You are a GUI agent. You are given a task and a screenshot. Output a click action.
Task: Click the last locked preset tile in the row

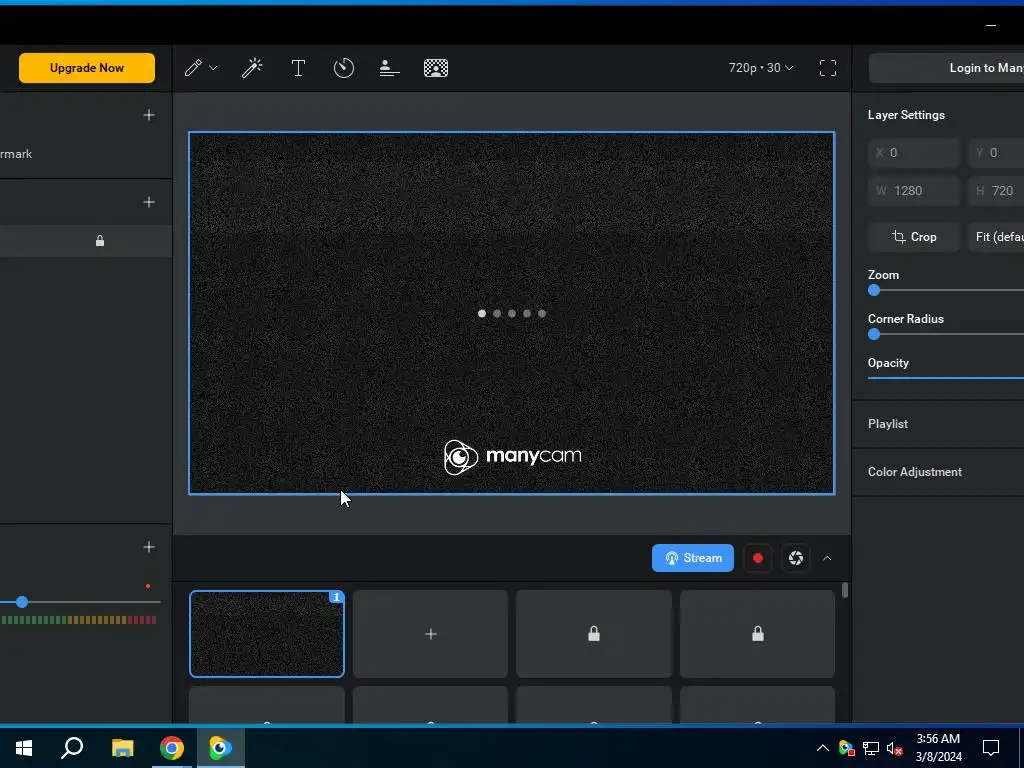pyautogui.click(x=758, y=633)
